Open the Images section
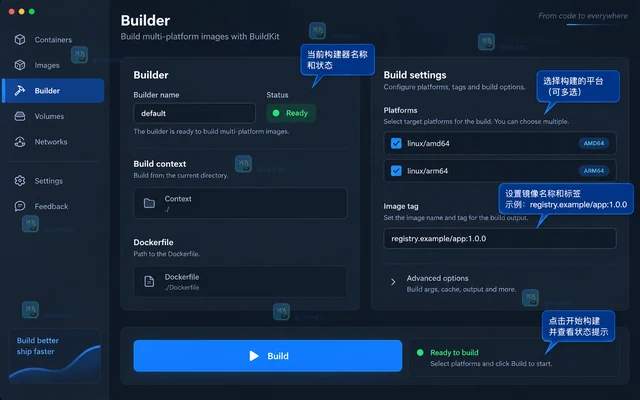The height and width of the screenshot is (400, 640). tap(53, 65)
